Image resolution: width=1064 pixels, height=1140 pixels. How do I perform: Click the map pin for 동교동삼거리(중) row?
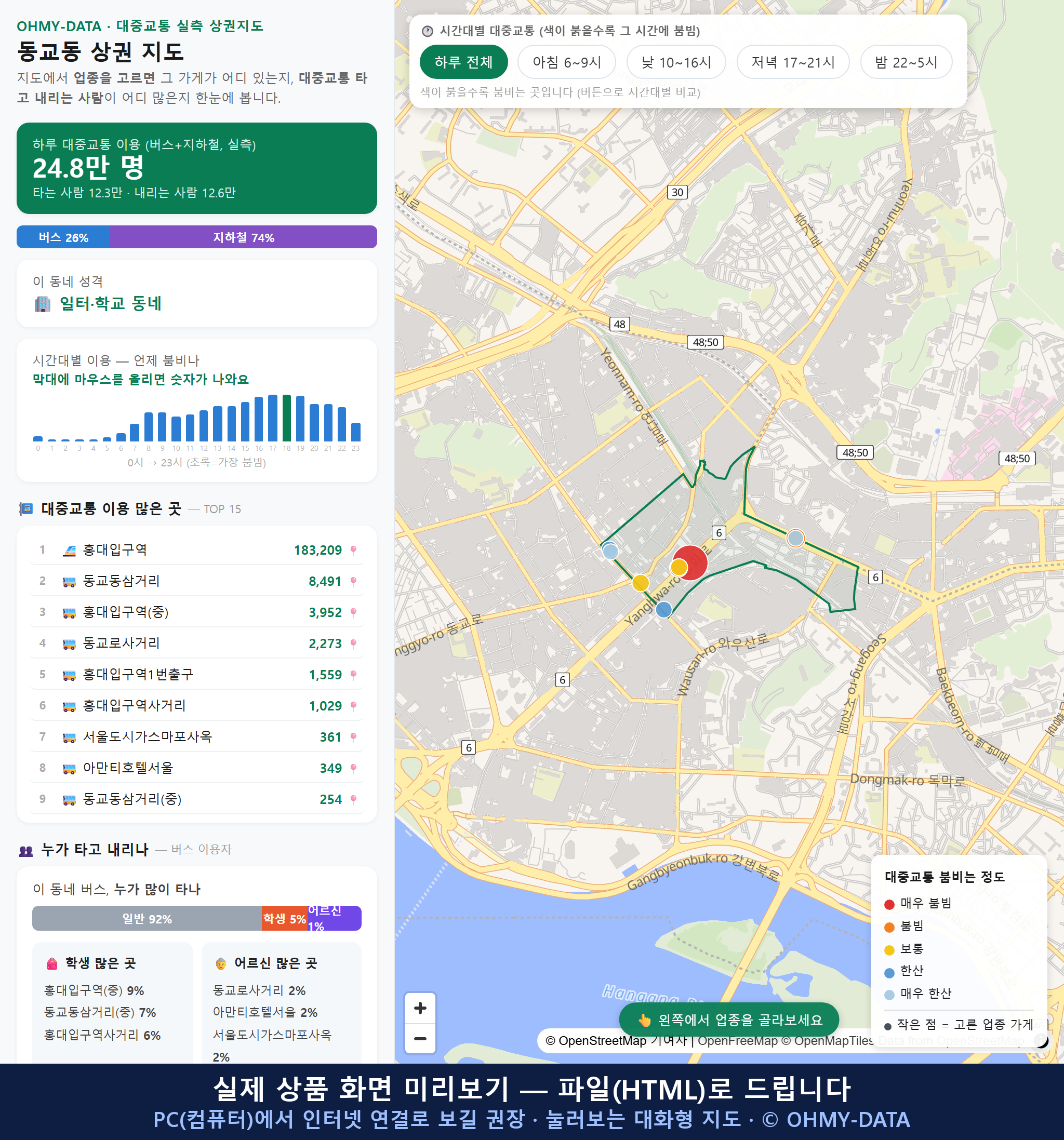pos(353,799)
